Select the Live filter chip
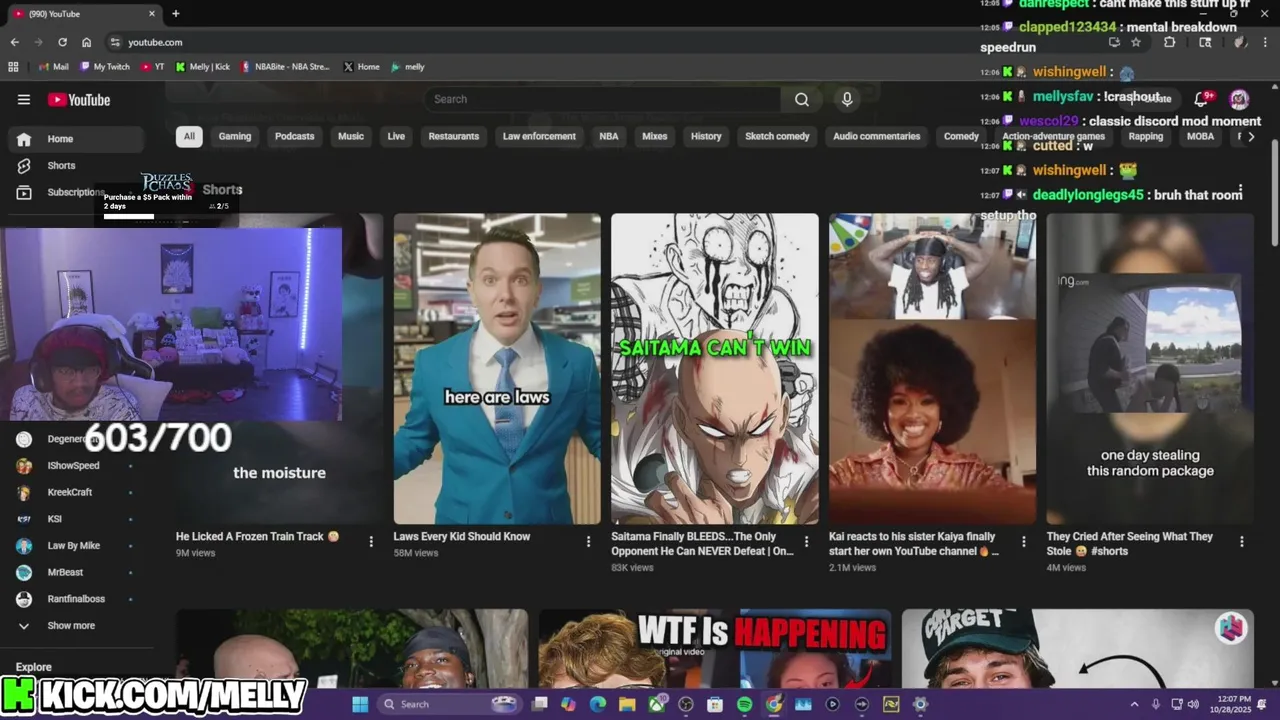The height and width of the screenshot is (720, 1280). pyautogui.click(x=396, y=136)
